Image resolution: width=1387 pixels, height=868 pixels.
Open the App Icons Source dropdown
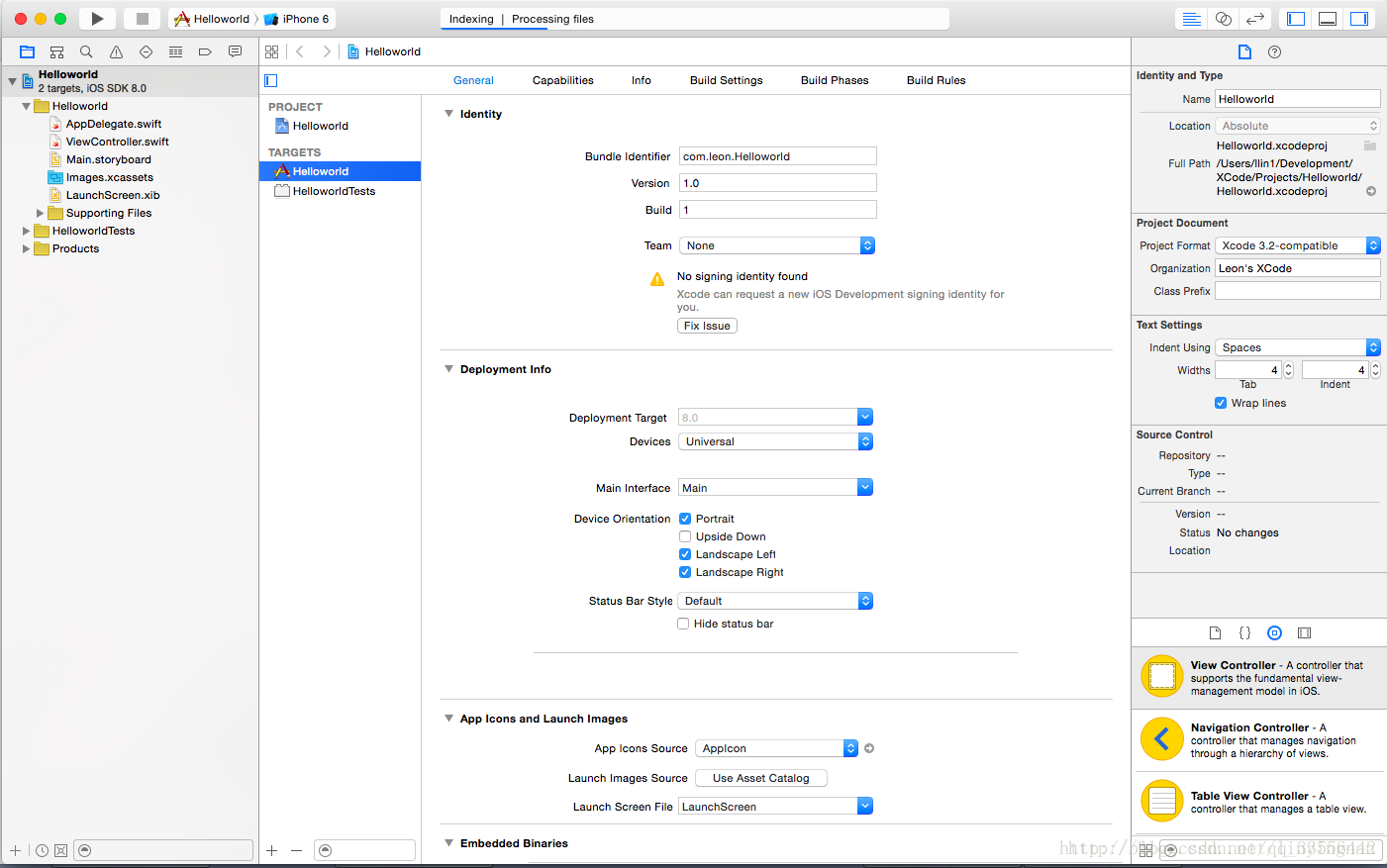[x=776, y=748]
